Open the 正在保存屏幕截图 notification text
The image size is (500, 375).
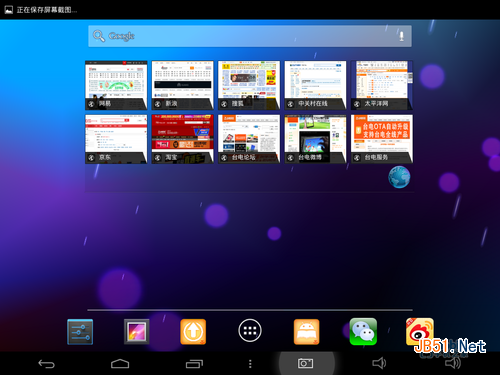tap(47, 10)
